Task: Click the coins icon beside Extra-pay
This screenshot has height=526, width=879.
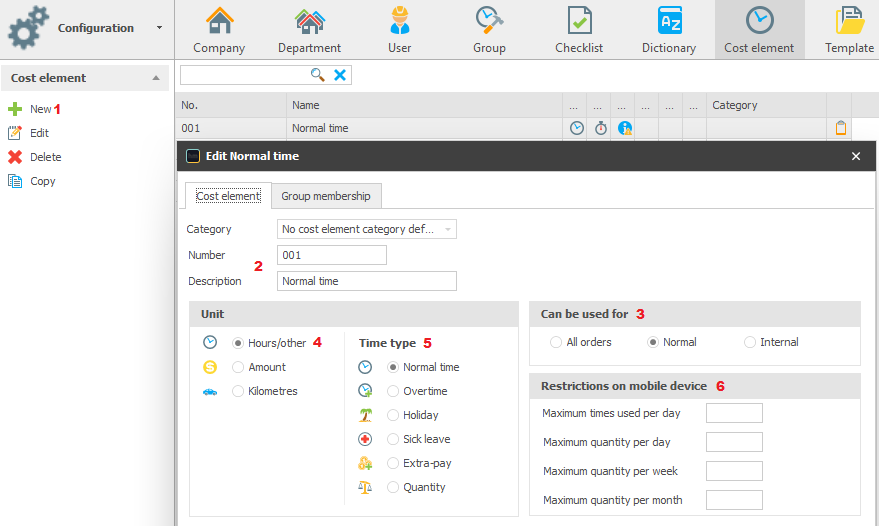Action: click(365, 463)
